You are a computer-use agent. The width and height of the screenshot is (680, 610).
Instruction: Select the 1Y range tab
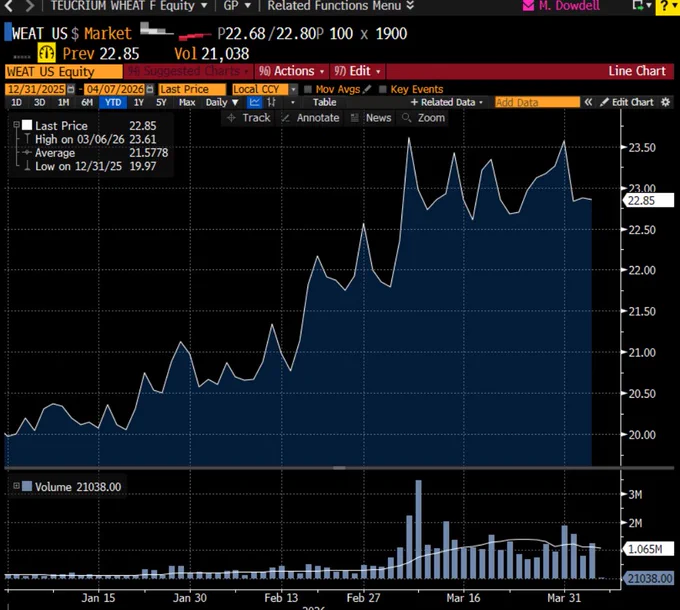click(x=139, y=102)
